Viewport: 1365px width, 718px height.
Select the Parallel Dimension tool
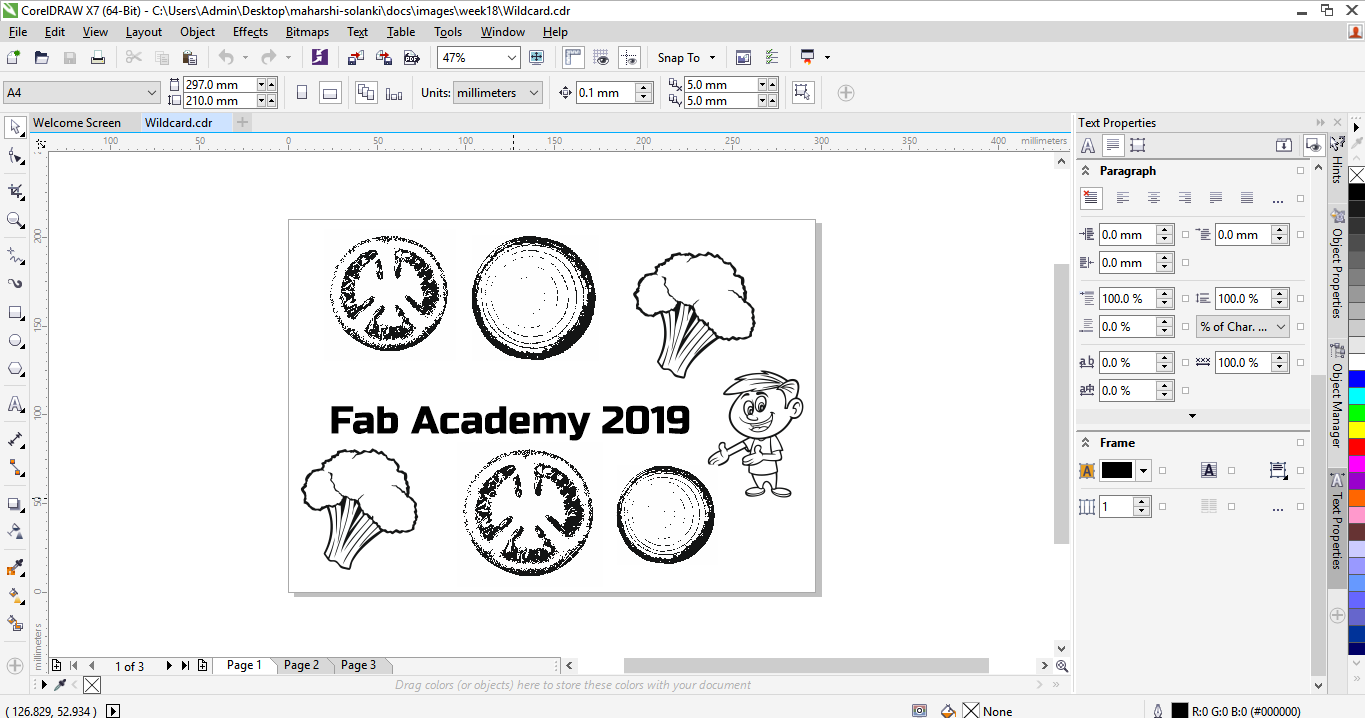tap(15, 439)
